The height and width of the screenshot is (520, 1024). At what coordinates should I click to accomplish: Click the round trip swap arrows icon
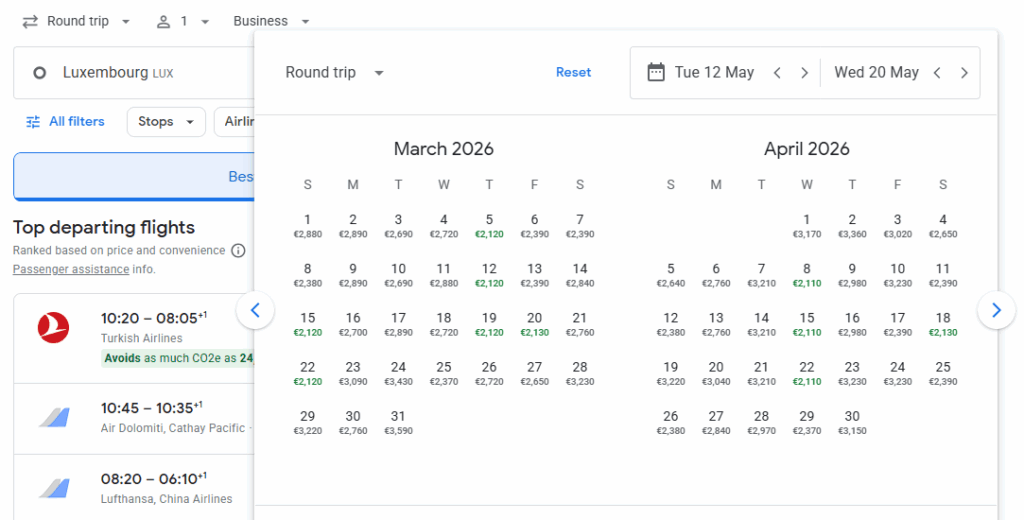coord(30,22)
